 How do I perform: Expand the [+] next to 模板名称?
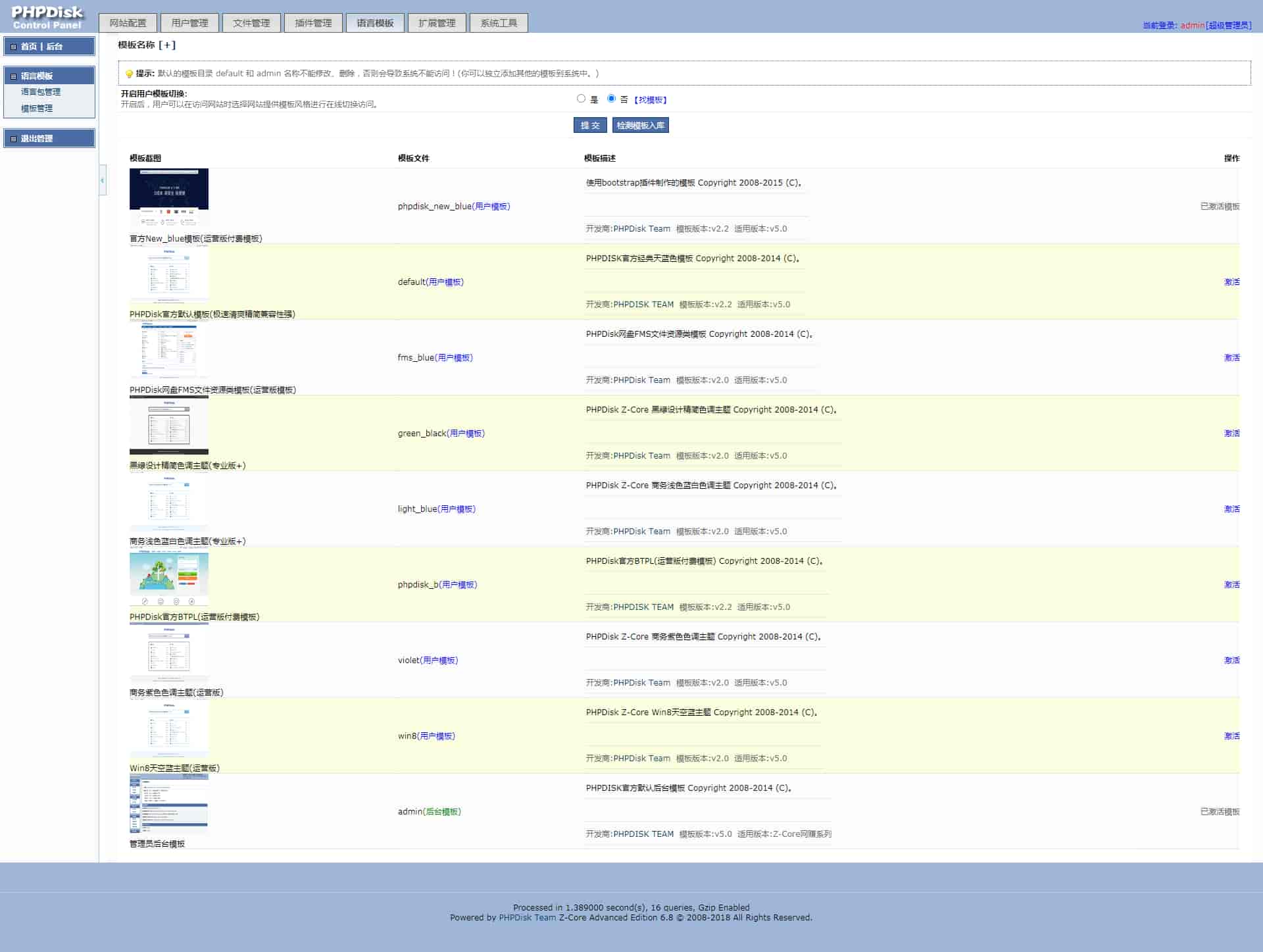[167, 45]
